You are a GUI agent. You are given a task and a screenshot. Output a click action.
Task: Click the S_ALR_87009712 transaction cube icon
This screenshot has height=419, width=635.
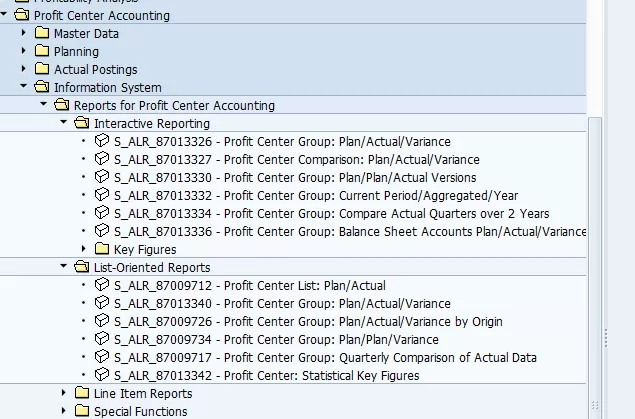click(x=101, y=285)
